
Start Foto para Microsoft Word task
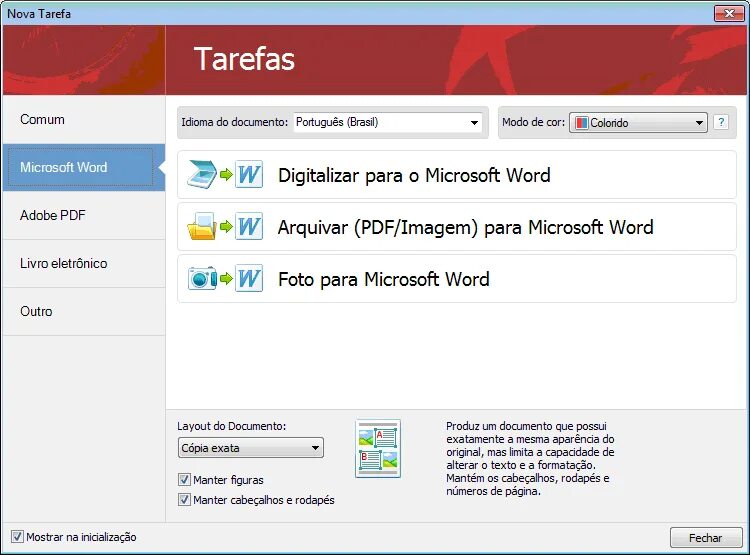457,278
